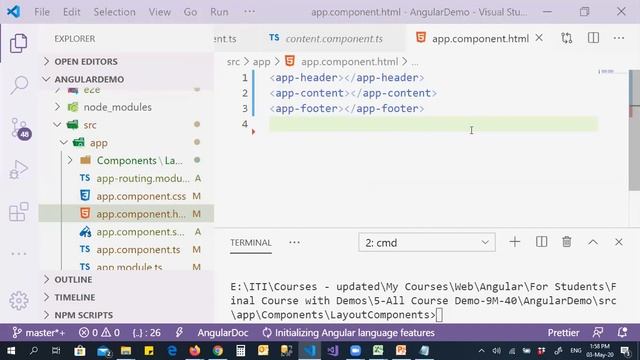Image resolution: width=640 pixels, height=360 pixels.
Task: Close the terminal panel
Action: [619, 242]
